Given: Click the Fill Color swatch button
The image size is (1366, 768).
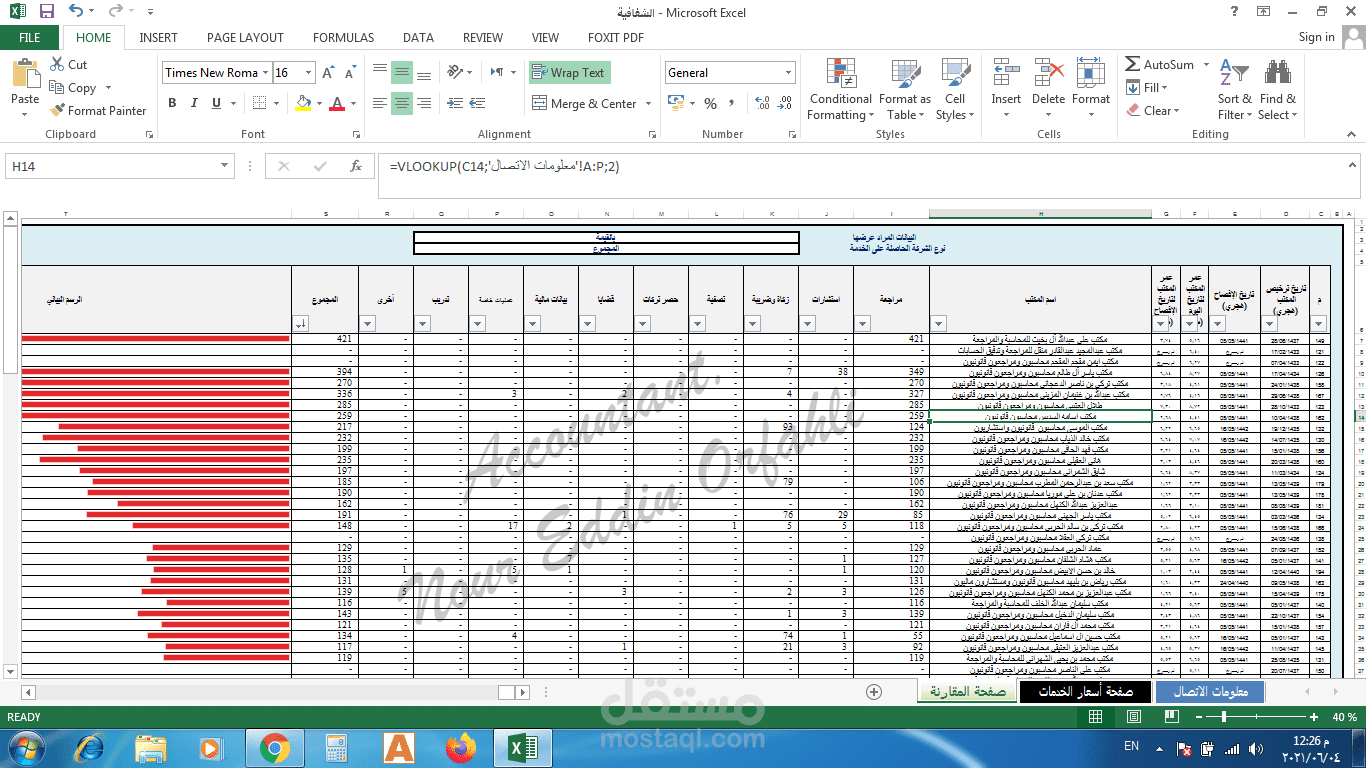Looking at the screenshot, I should click(x=303, y=103).
